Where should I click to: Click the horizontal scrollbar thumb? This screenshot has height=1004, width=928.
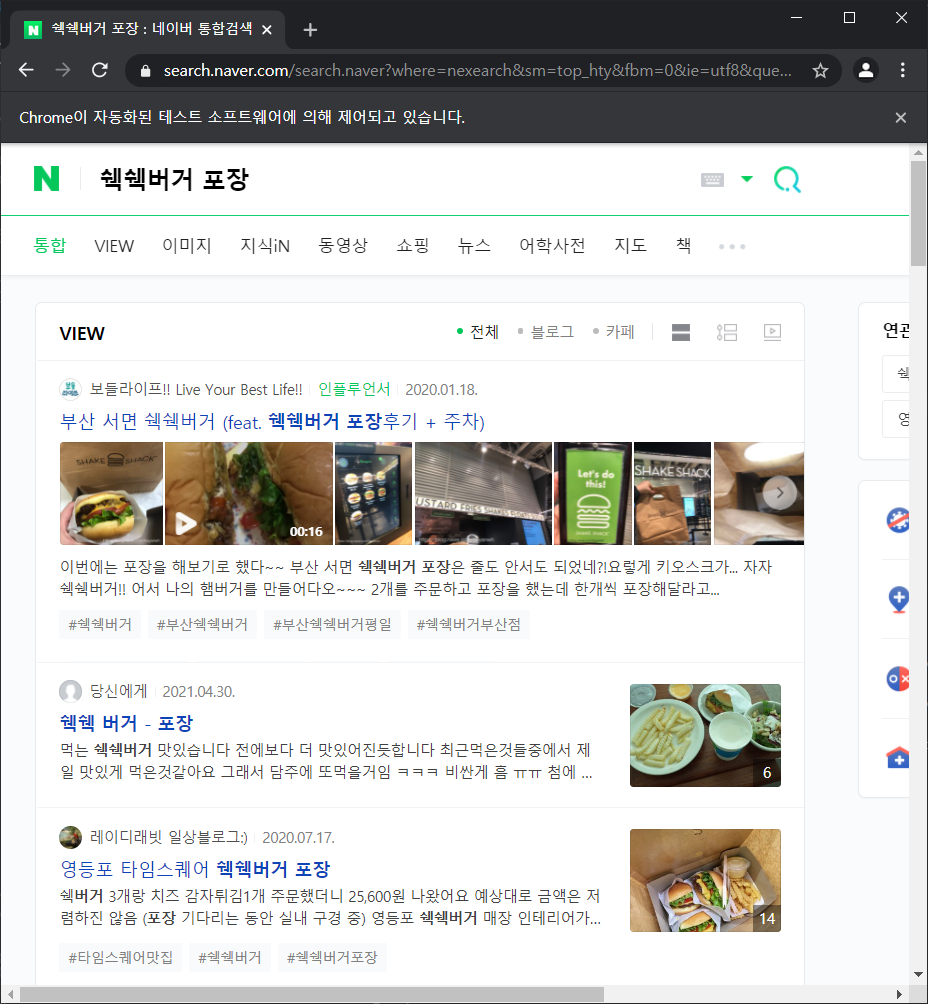tap(311, 994)
